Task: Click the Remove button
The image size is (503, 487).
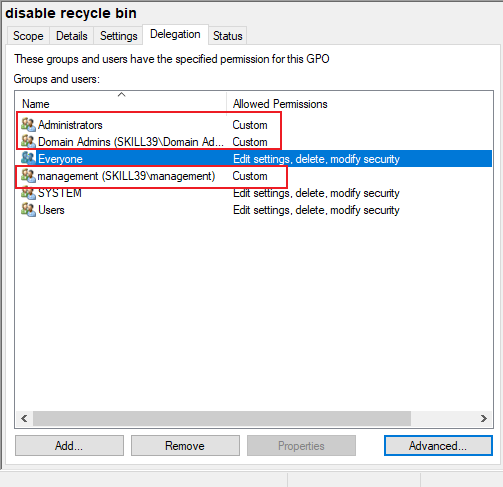Action: tap(185, 446)
